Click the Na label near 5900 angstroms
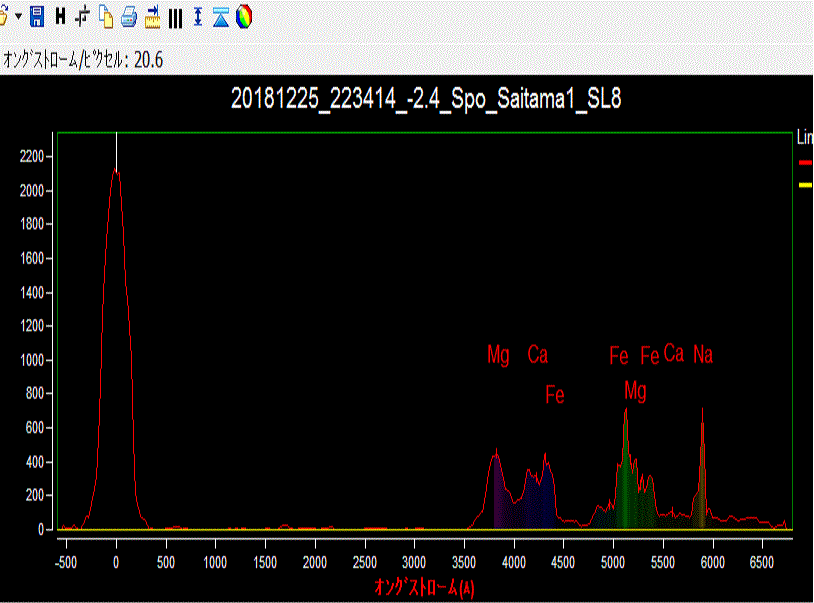This screenshot has height=603, width=814. [703, 355]
